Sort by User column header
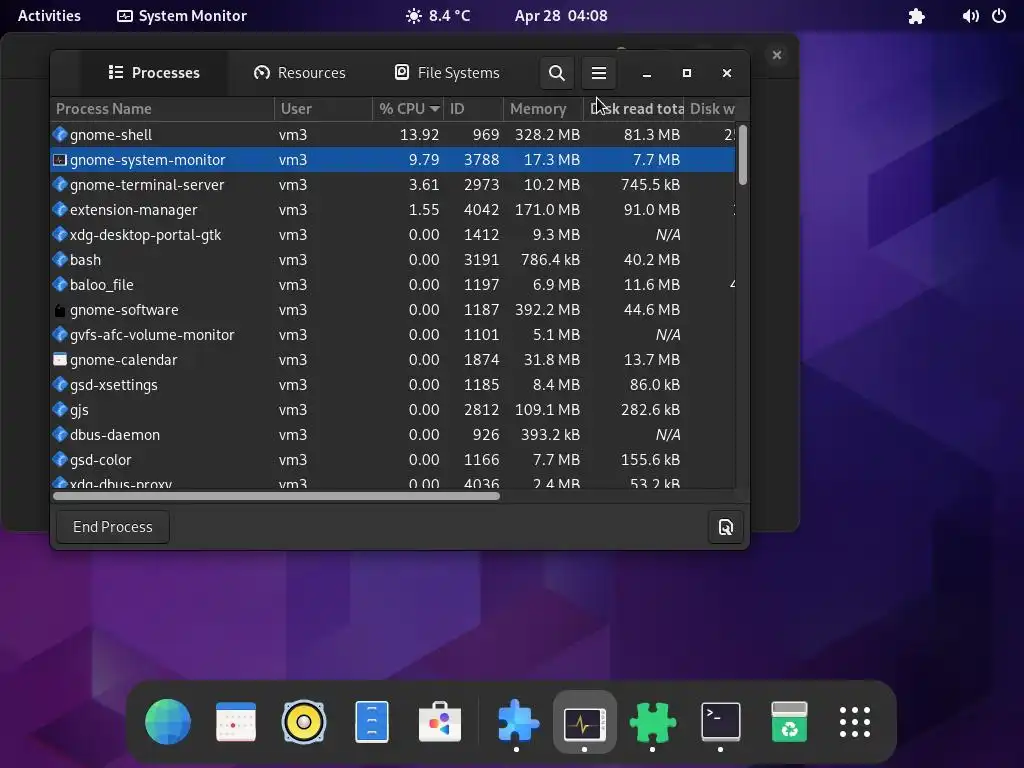The width and height of the screenshot is (1024, 768). (323, 109)
